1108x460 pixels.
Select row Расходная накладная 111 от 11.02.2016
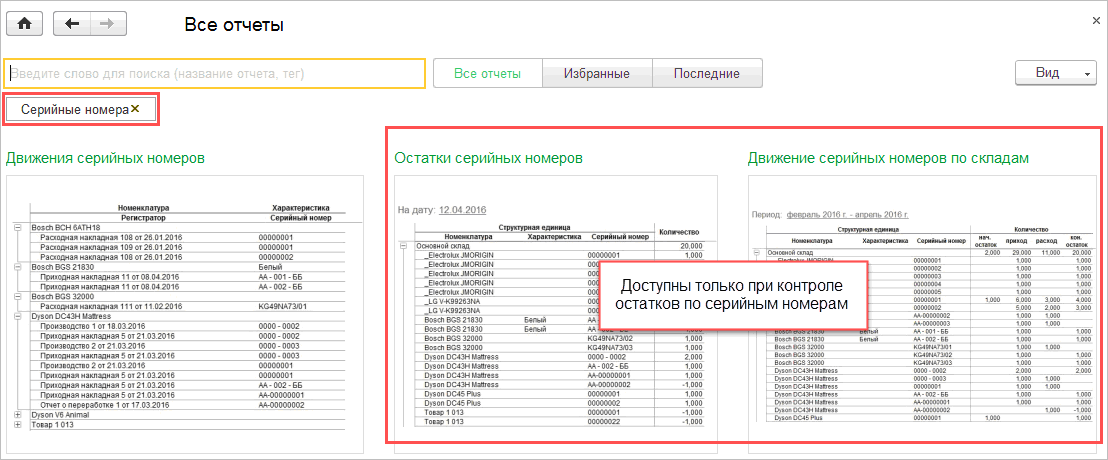pos(187,307)
